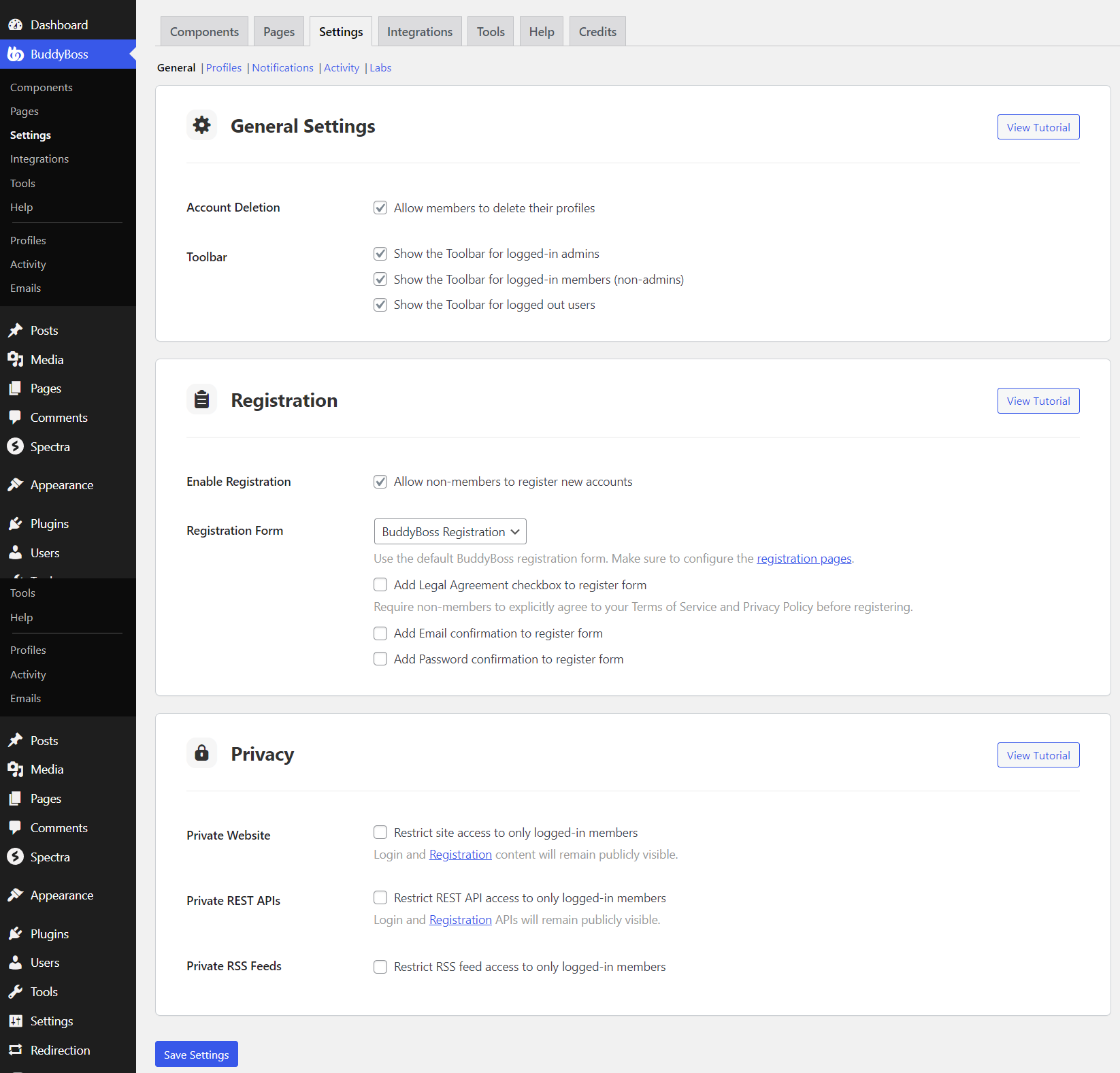Image resolution: width=1120 pixels, height=1073 pixels.
Task: Click the Private RSS Feeds label
Action: click(234, 966)
